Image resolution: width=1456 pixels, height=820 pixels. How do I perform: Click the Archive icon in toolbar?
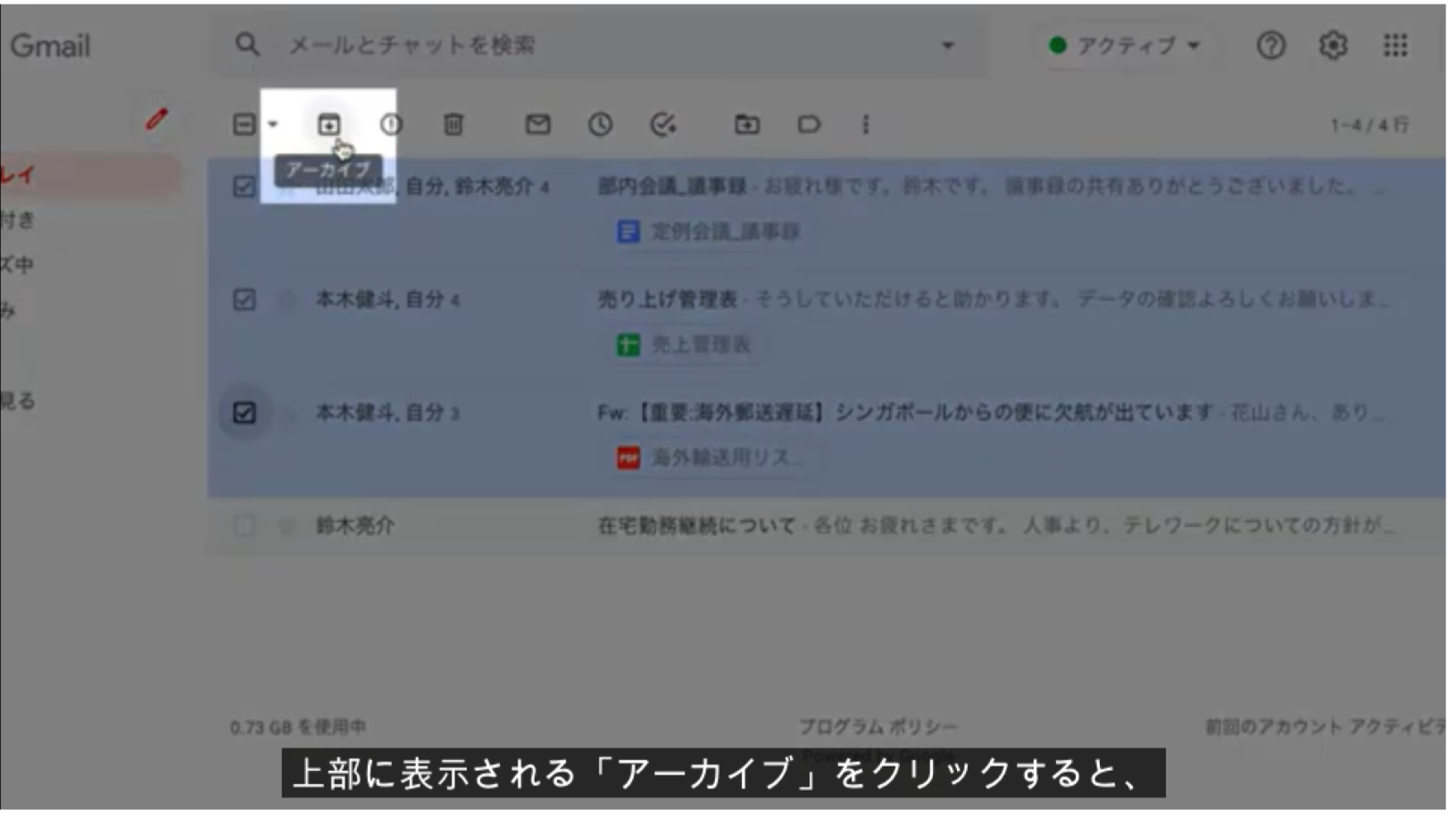pos(329,124)
